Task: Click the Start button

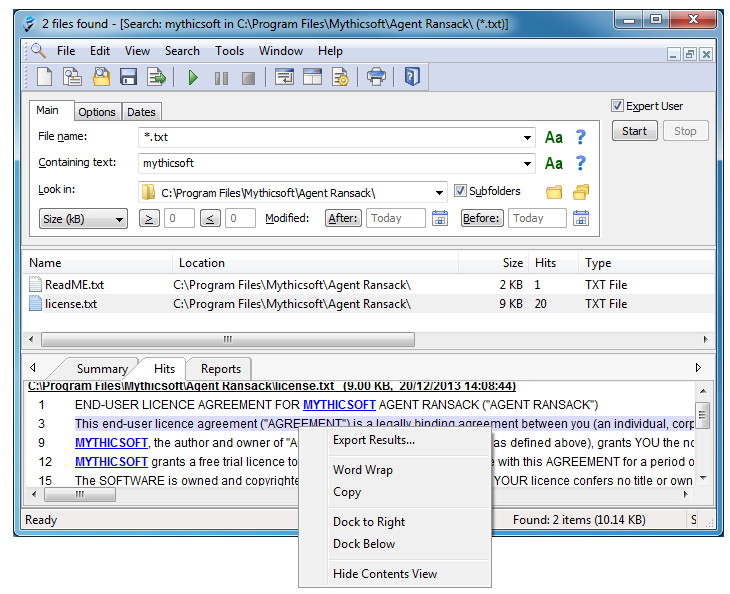Action: coord(635,131)
